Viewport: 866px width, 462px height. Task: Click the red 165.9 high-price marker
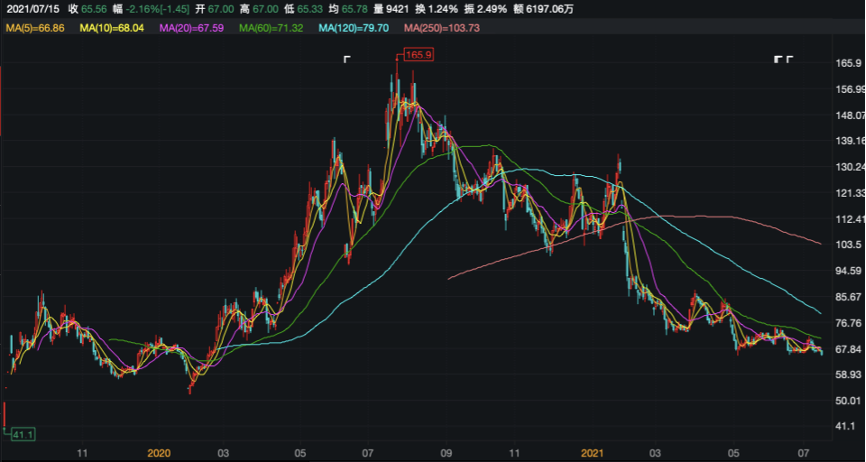click(x=418, y=55)
